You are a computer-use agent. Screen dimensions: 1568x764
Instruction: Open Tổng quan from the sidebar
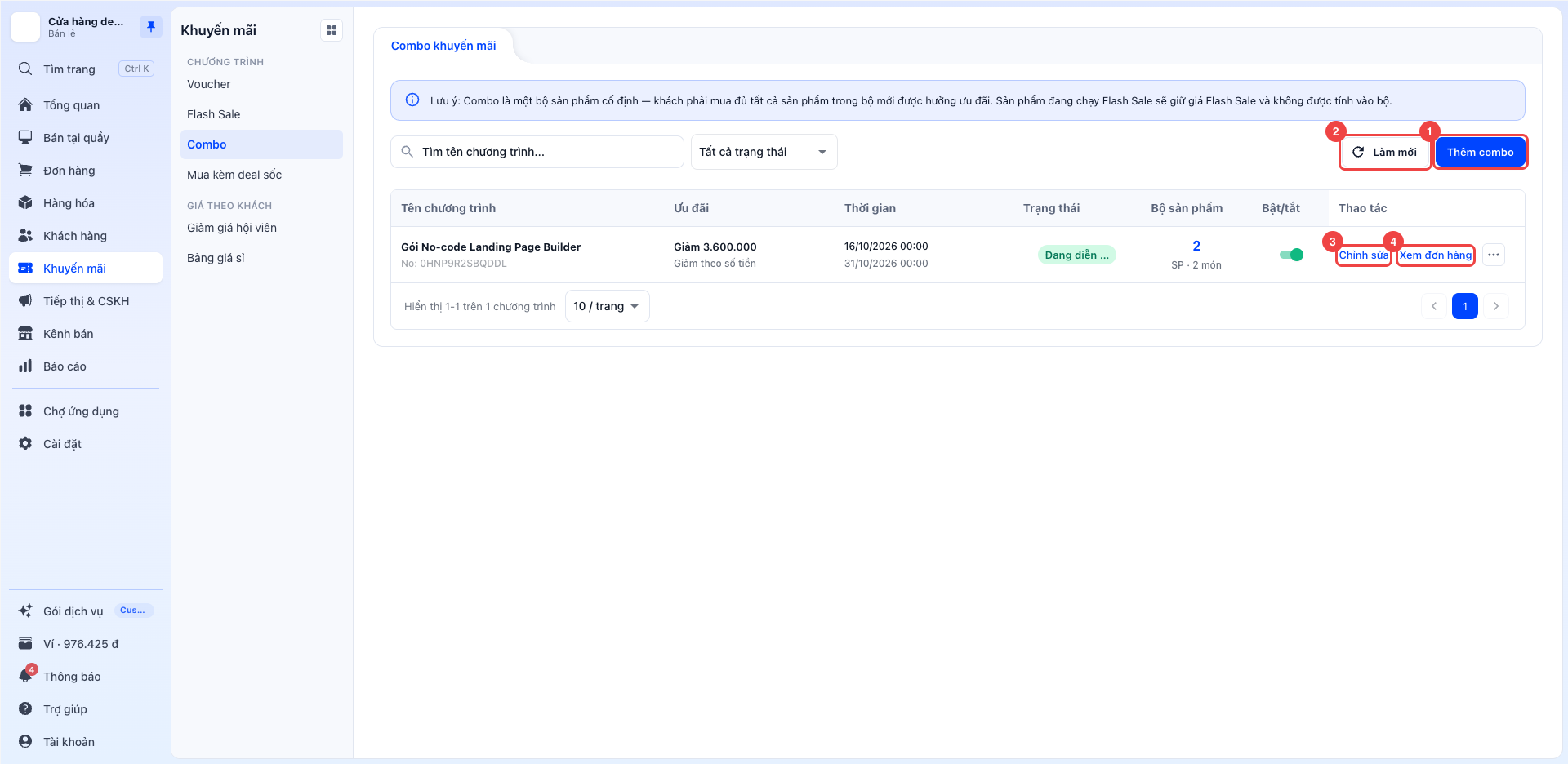86,105
